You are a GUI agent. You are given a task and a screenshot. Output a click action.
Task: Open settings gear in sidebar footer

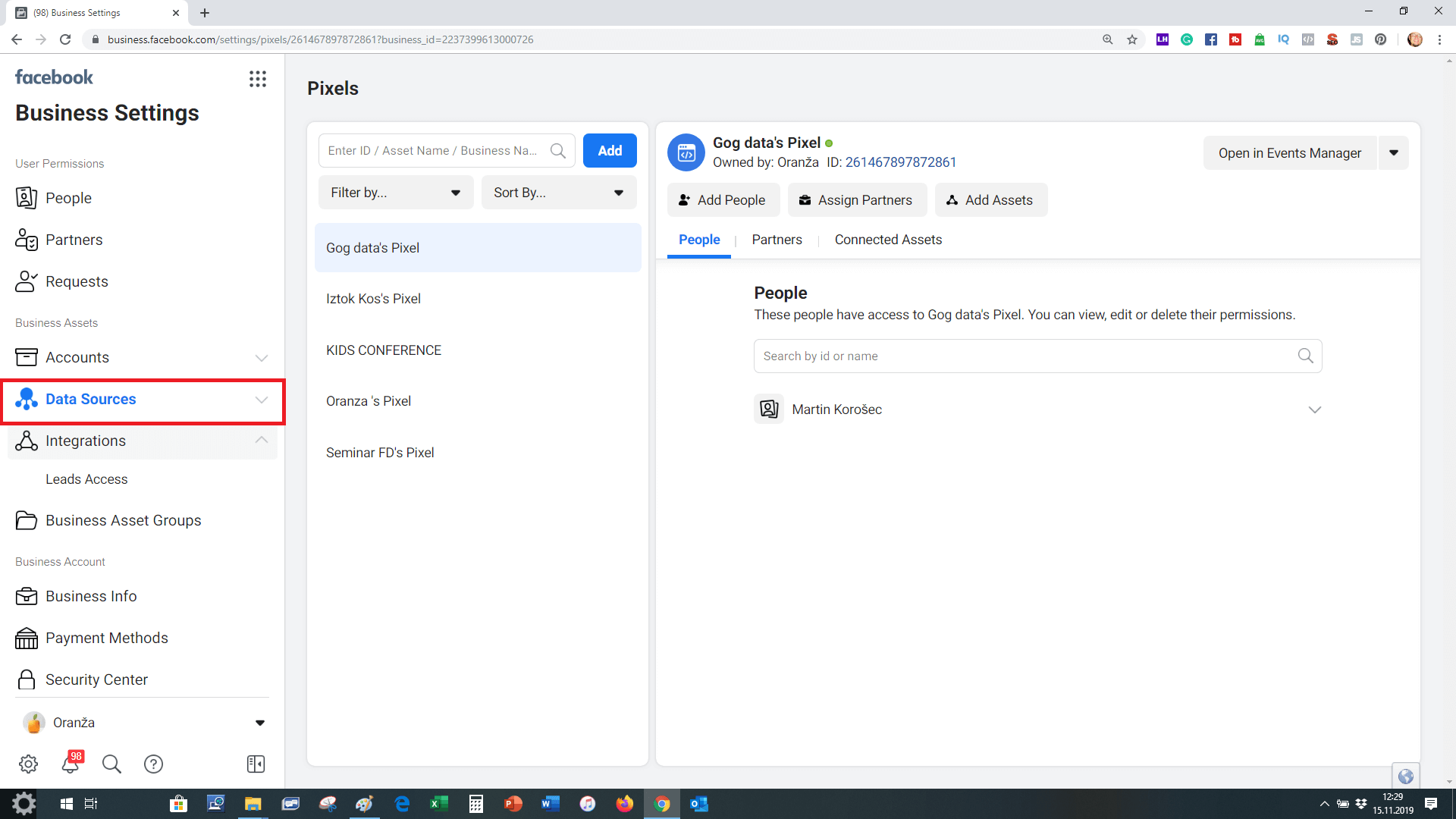29,764
